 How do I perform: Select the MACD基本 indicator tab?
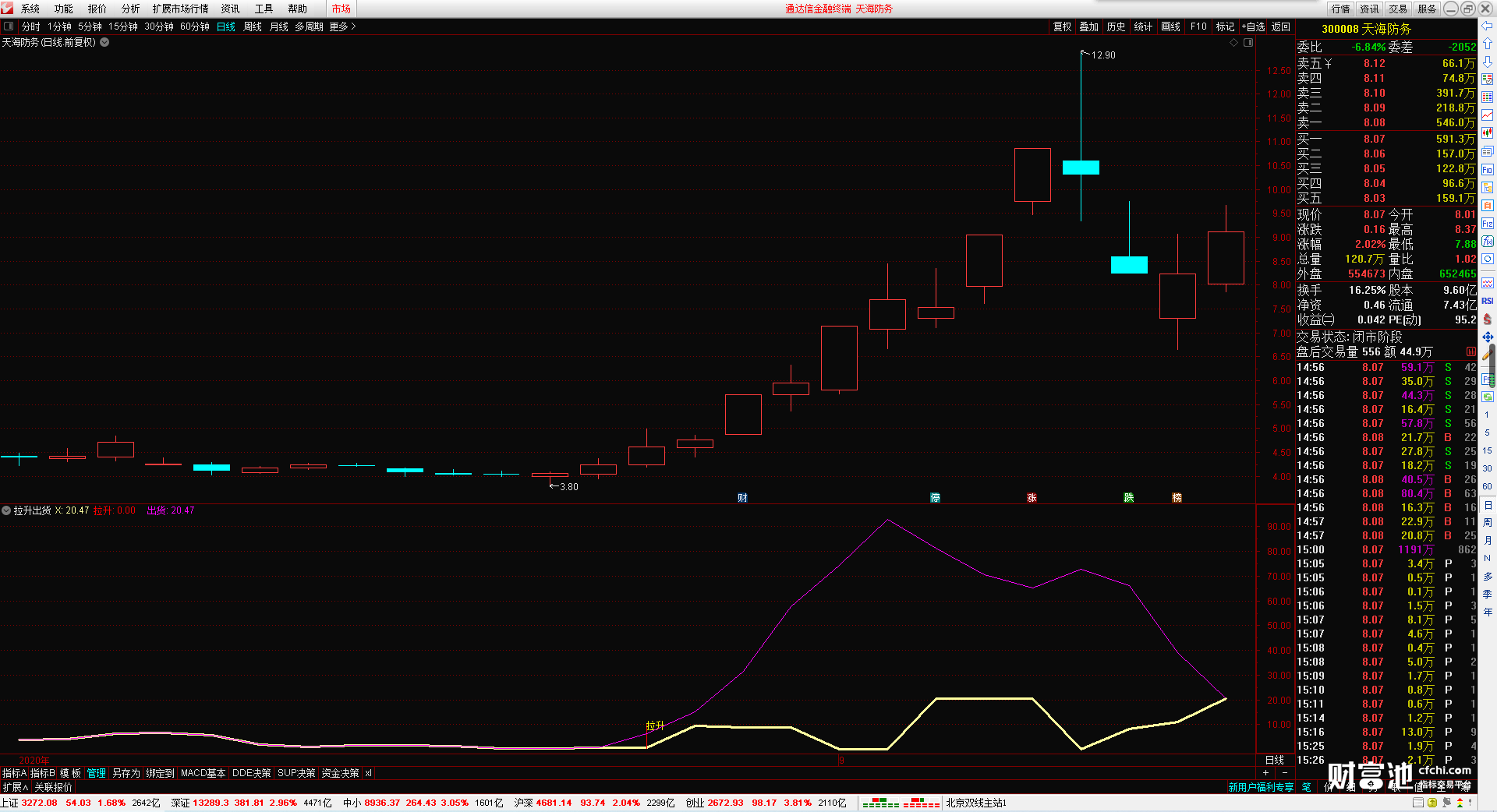tap(203, 773)
